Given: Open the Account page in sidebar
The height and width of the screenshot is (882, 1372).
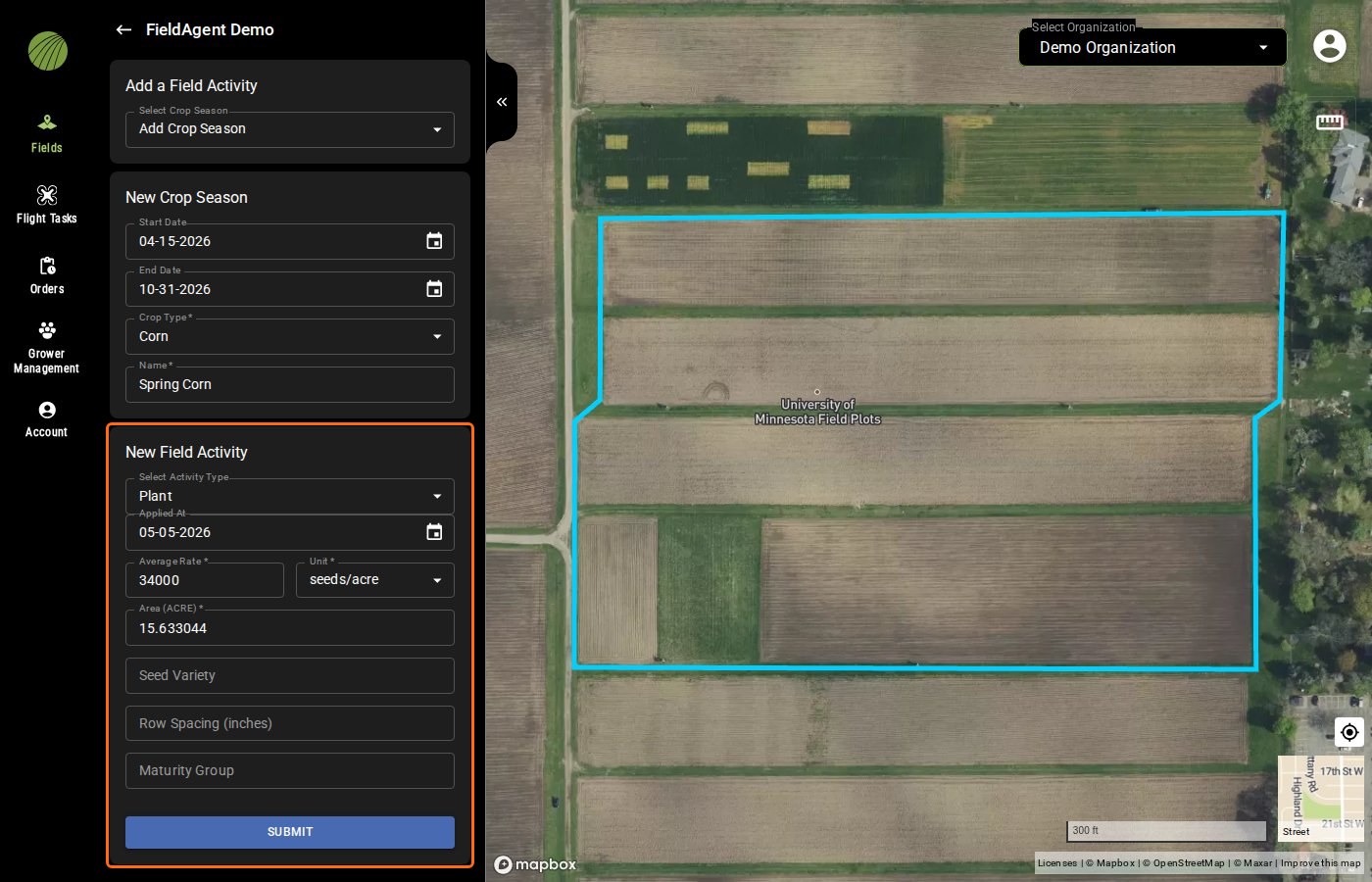Looking at the screenshot, I should tap(46, 418).
